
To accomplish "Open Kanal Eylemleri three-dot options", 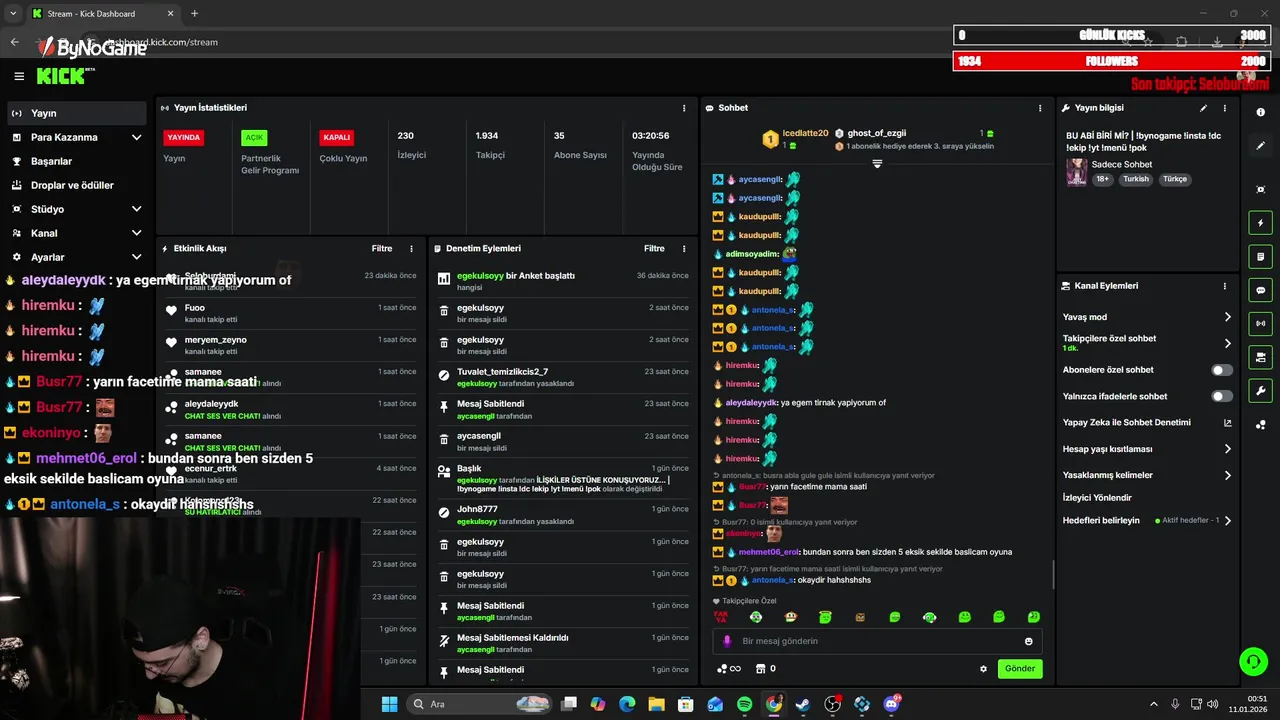I will pos(1225,286).
